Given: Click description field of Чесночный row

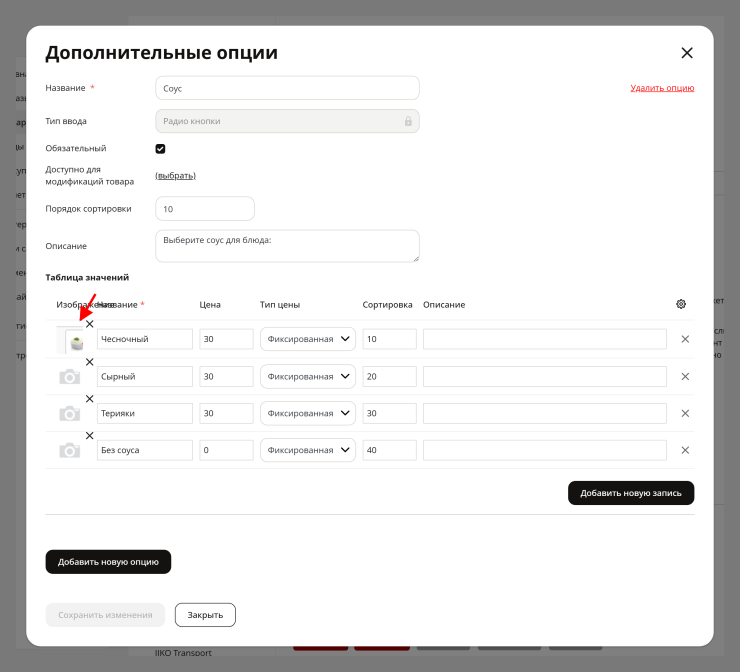Looking at the screenshot, I should tap(545, 339).
